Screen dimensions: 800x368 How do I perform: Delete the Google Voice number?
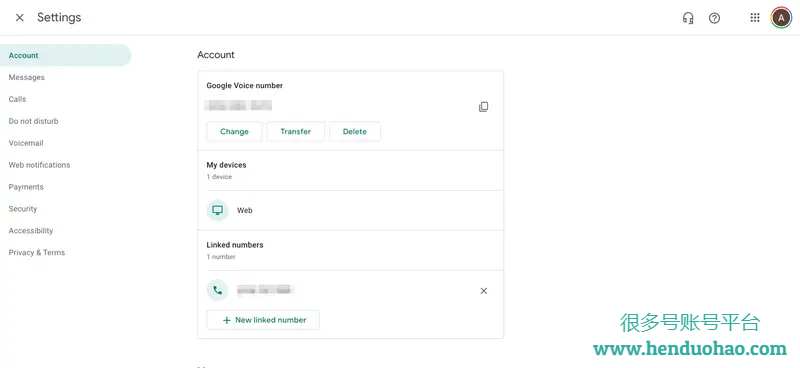355,131
